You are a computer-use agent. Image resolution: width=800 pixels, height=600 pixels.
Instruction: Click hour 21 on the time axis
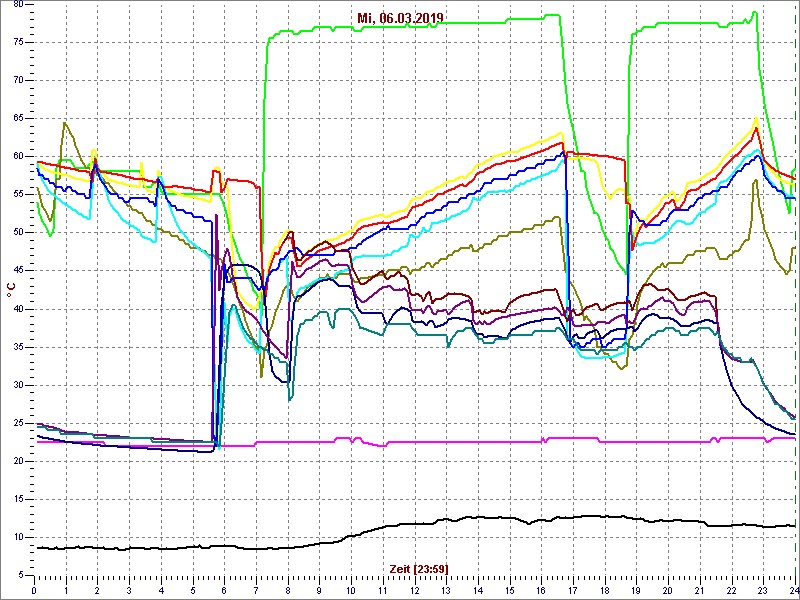pos(700,590)
